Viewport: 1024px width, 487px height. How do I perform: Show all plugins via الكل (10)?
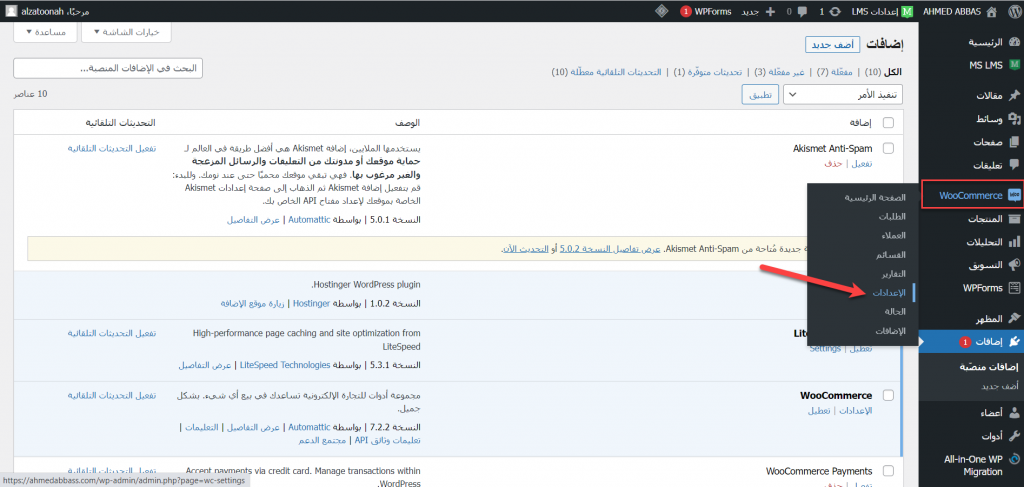tap(883, 71)
